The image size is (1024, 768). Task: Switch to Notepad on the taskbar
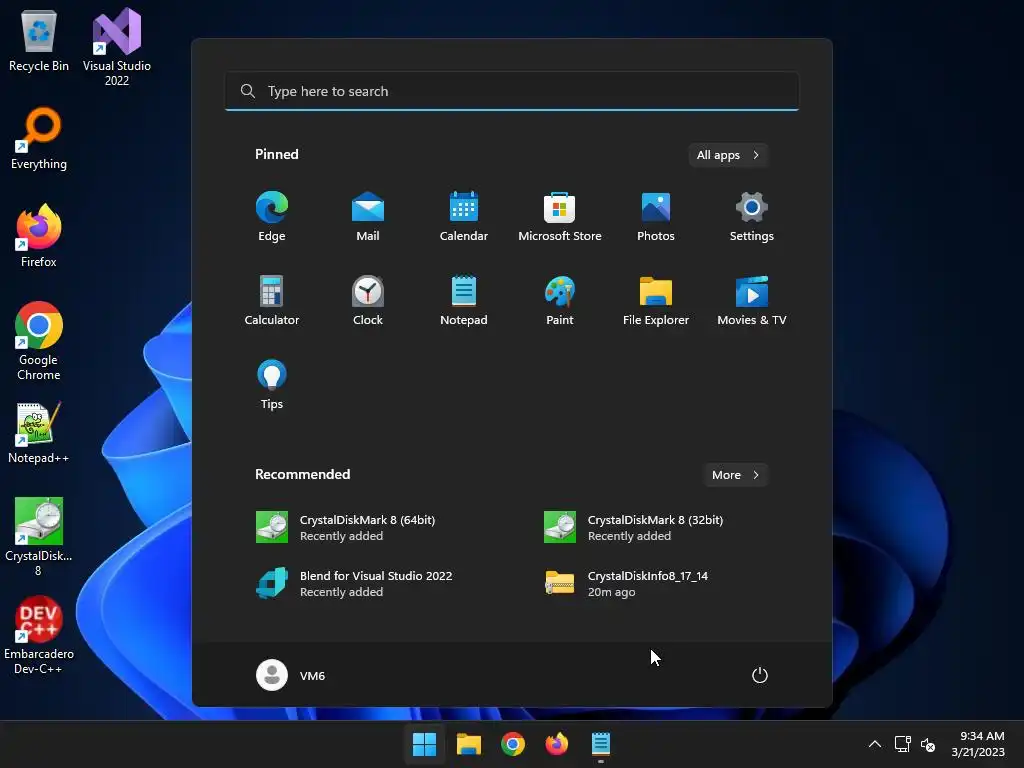coord(601,744)
